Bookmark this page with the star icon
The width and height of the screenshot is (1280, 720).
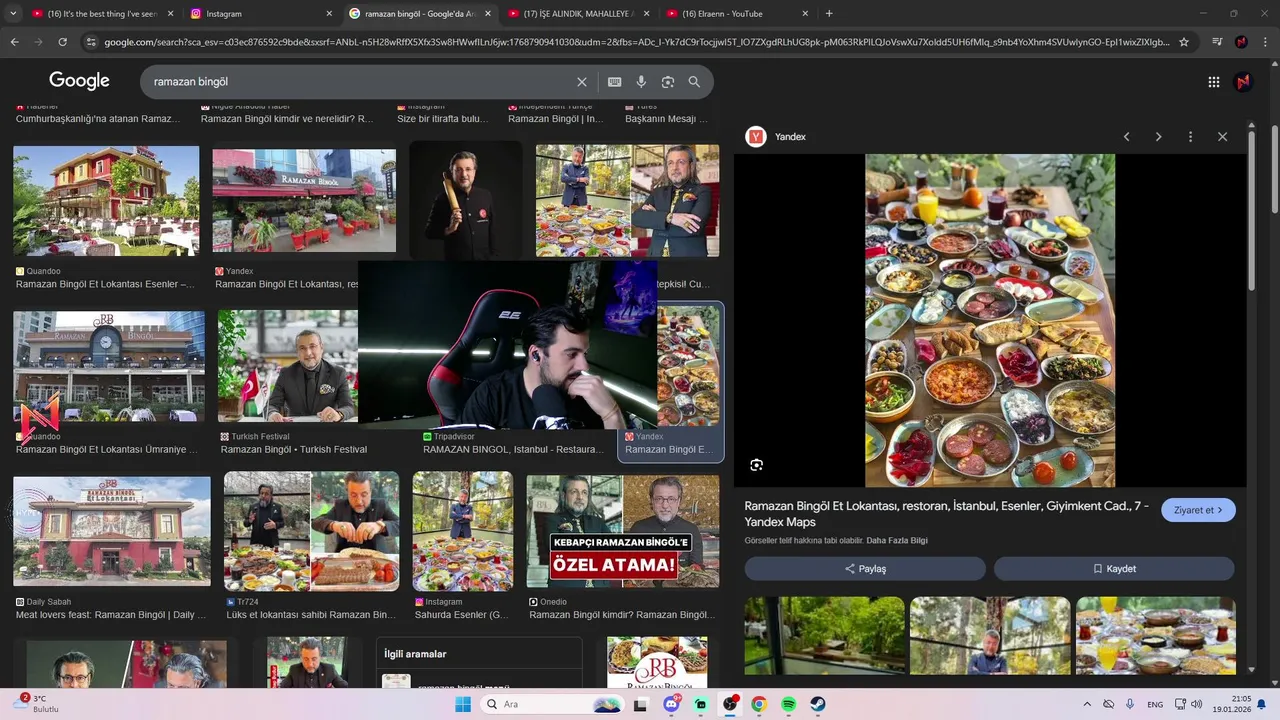pyautogui.click(x=1184, y=42)
